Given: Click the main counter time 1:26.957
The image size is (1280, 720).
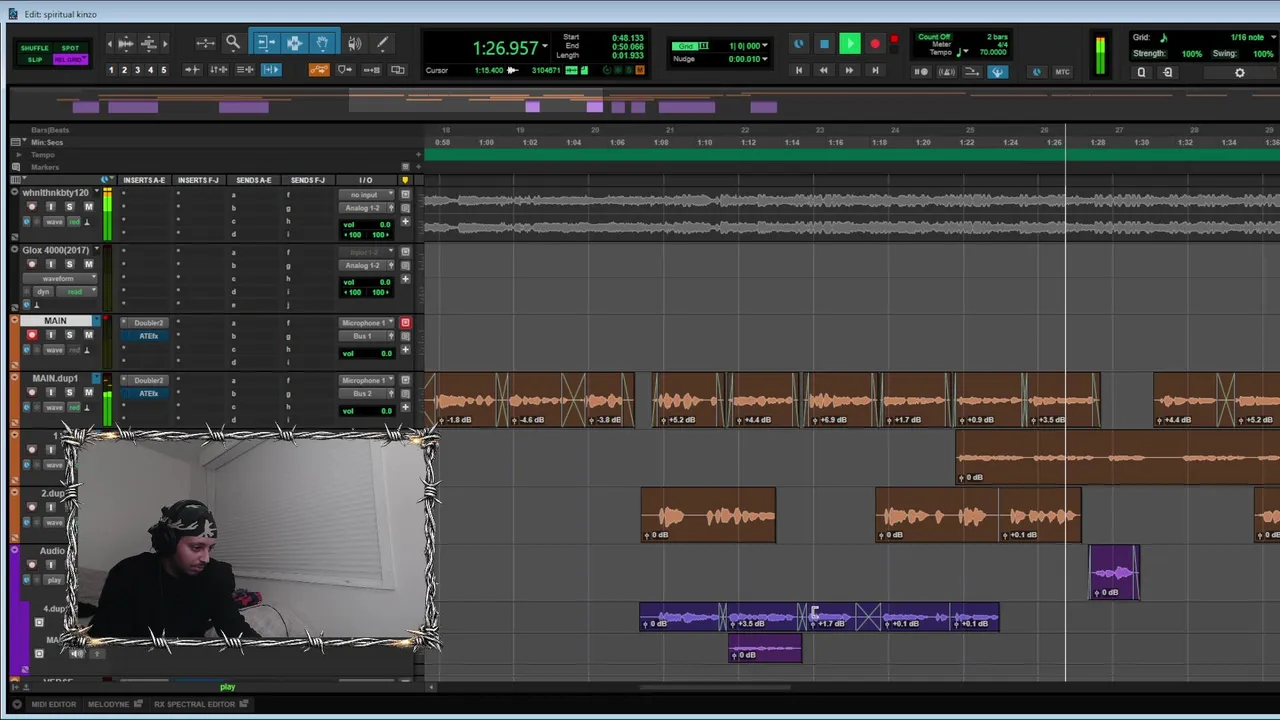Looking at the screenshot, I should [505, 48].
